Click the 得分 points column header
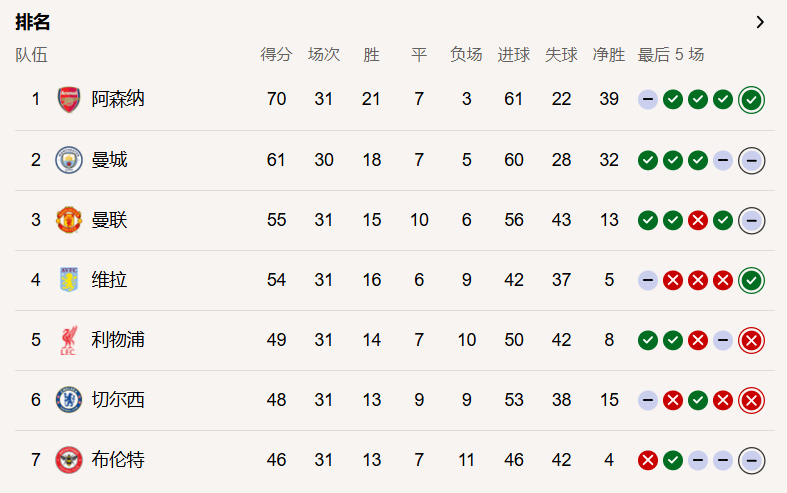Screen dimensions: 787x493 [x=276, y=55]
